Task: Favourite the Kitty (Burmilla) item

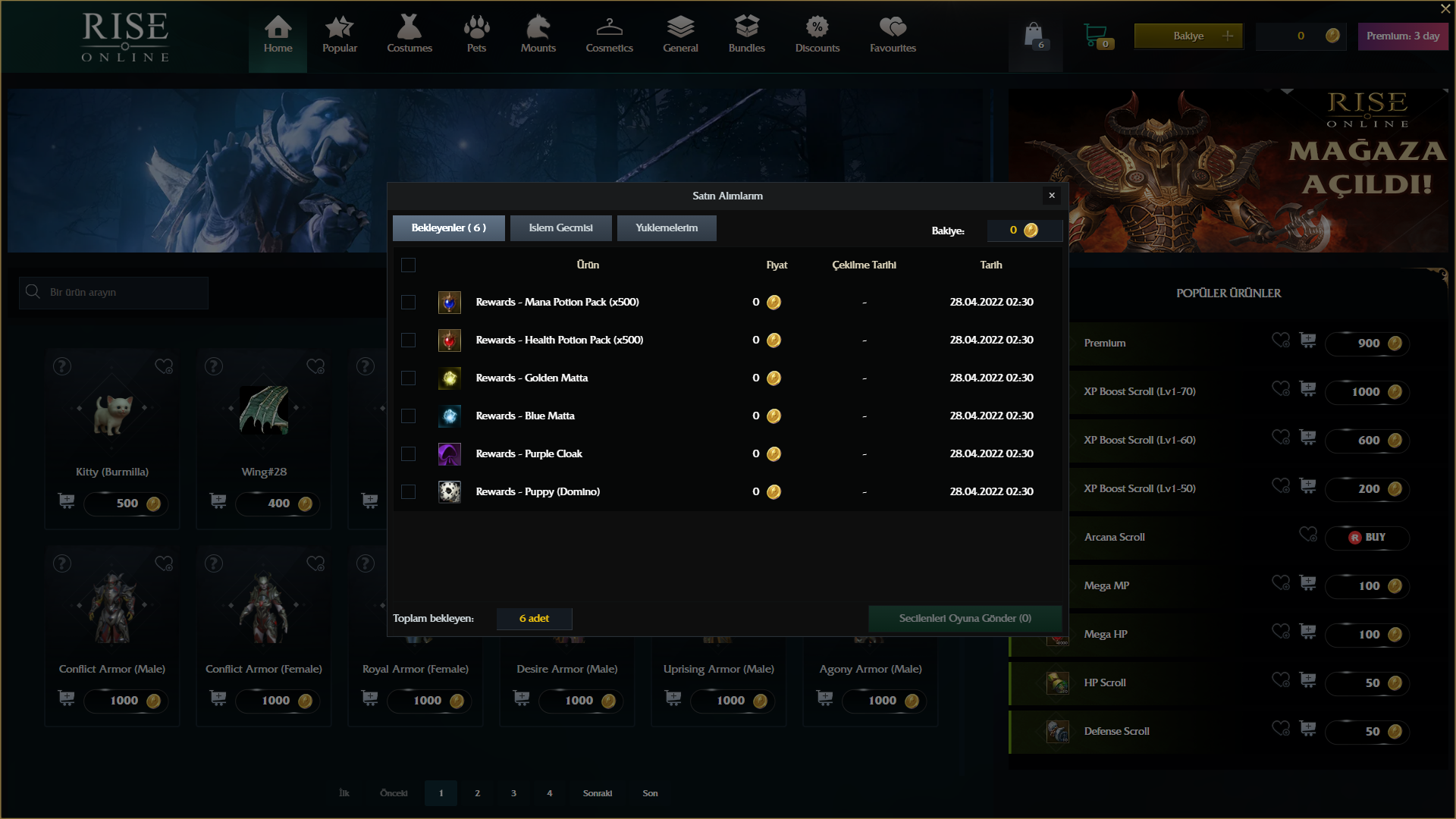Action: point(164,366)
